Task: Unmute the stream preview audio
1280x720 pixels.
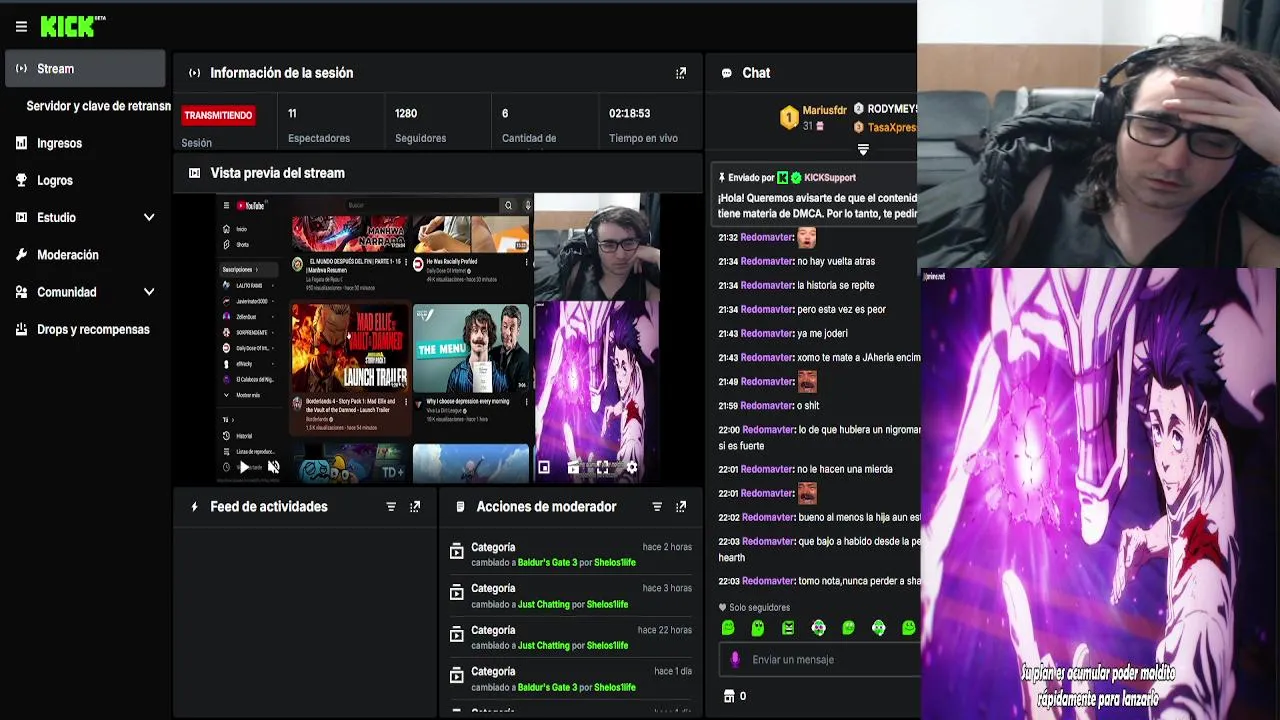Action: click(273, 467)
